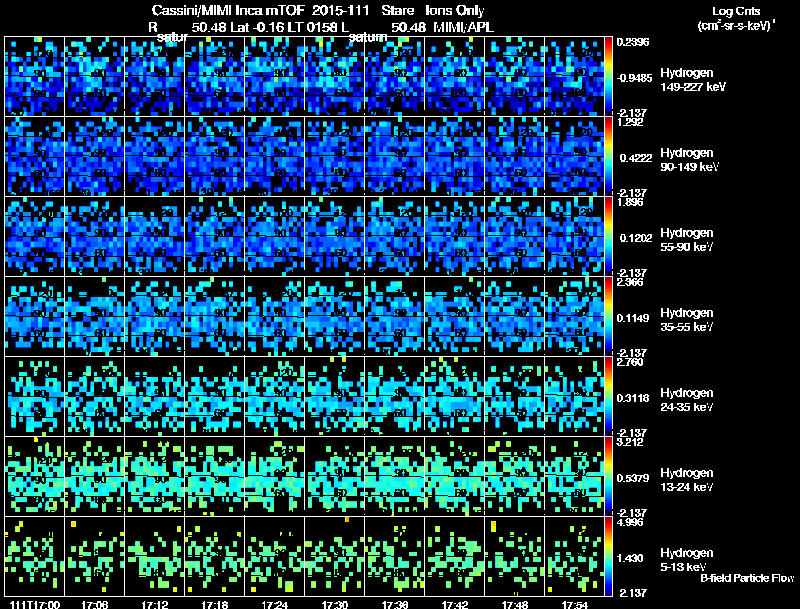800x609 pixels.
Task: Click the 'Hydrogen 5-13 keV' row label
Action: point(687,560)
